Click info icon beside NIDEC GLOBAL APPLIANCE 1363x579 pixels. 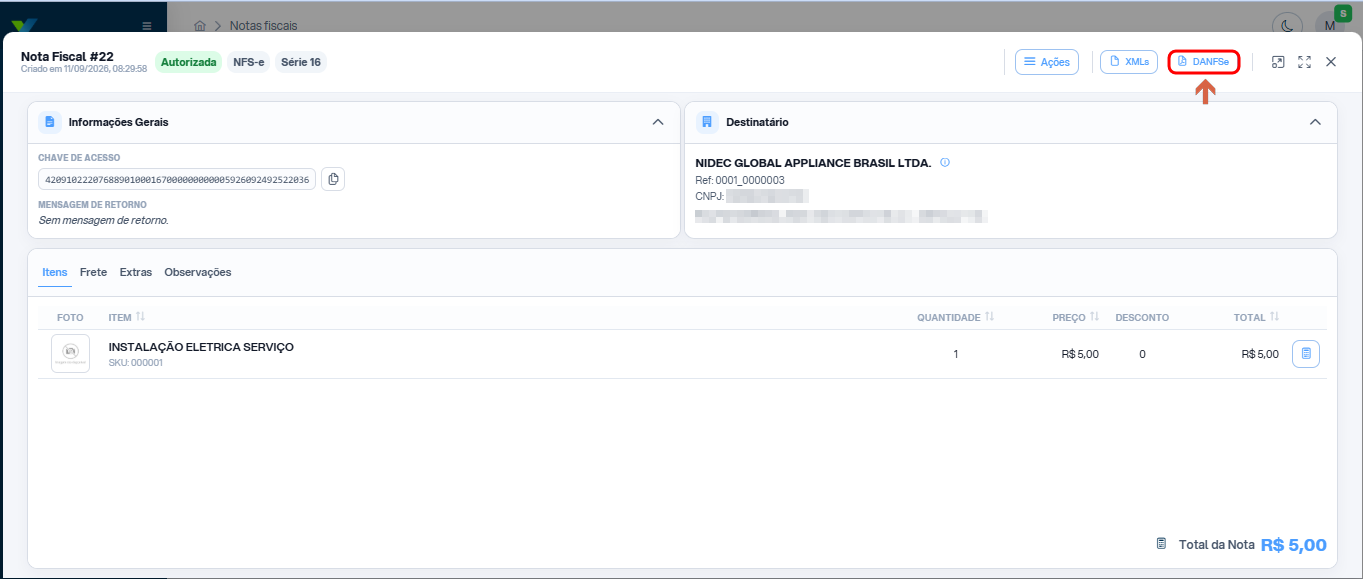(x=945, y=162)
